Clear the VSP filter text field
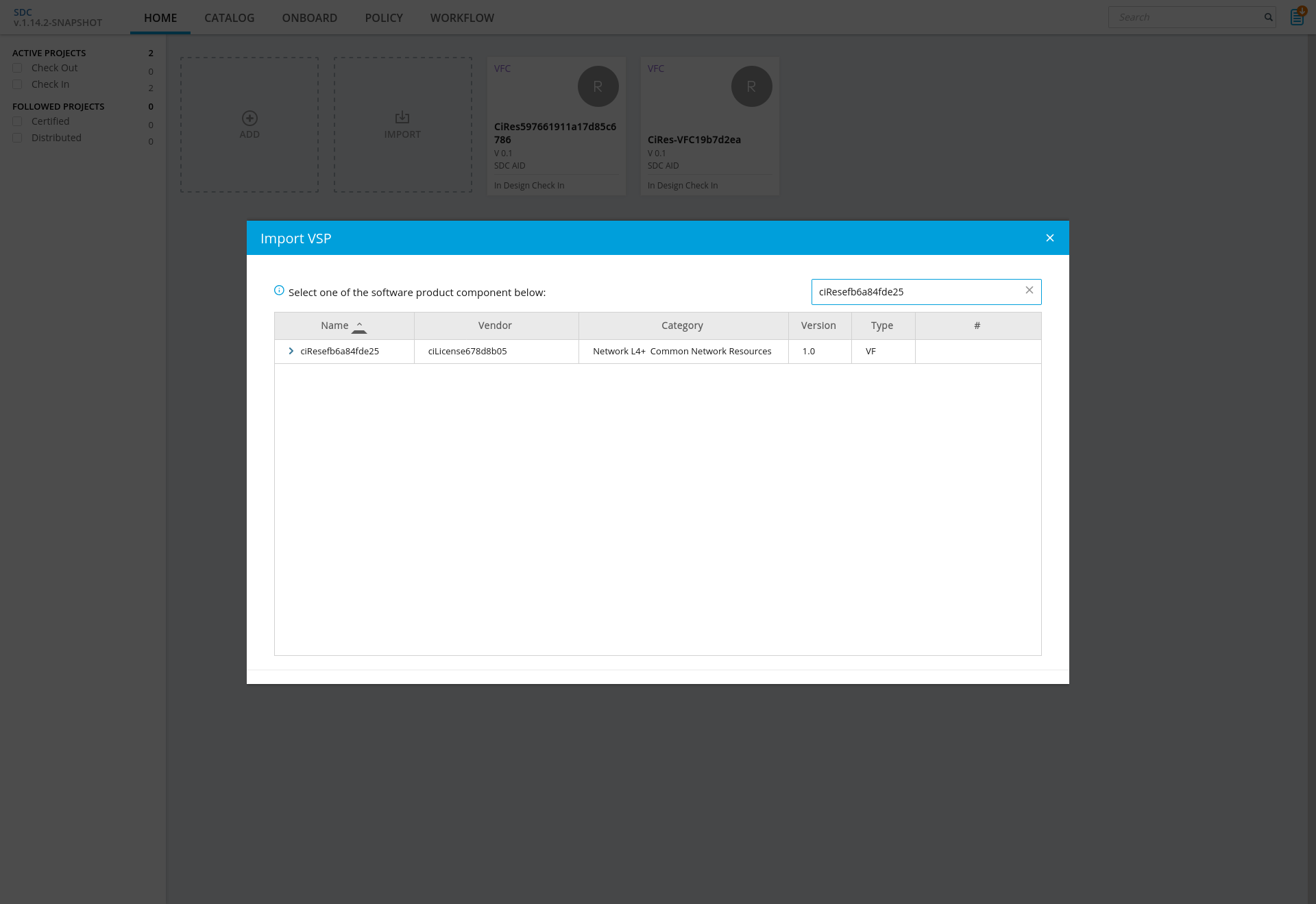This screenshot has height=904, width=1316. 1029,291
